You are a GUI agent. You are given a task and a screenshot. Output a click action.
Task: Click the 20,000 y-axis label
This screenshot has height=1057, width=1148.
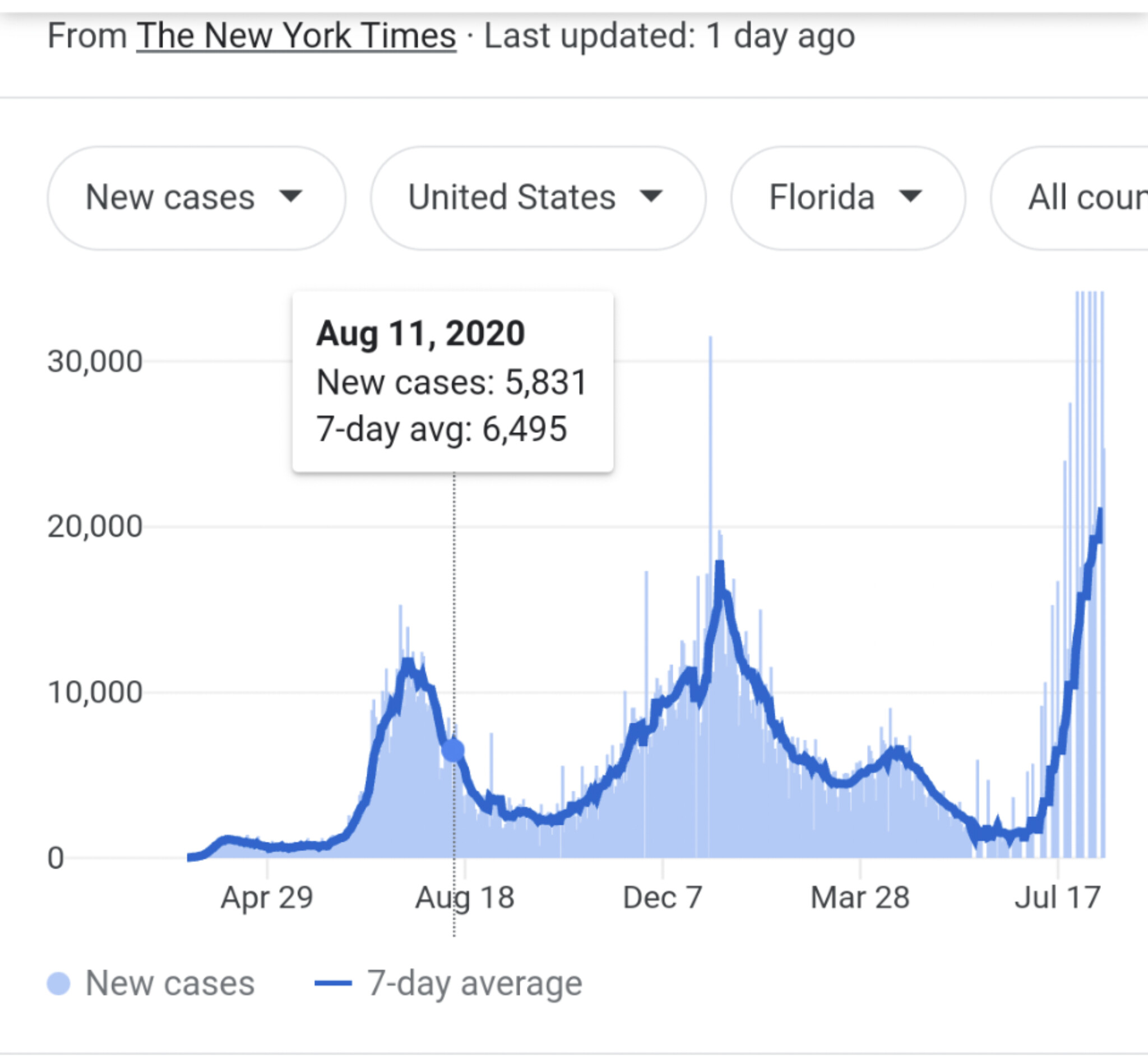tap(95, 526)
